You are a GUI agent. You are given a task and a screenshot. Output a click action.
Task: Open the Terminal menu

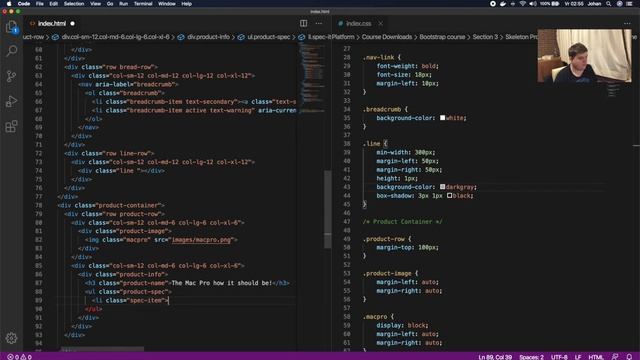click(143, 4)
